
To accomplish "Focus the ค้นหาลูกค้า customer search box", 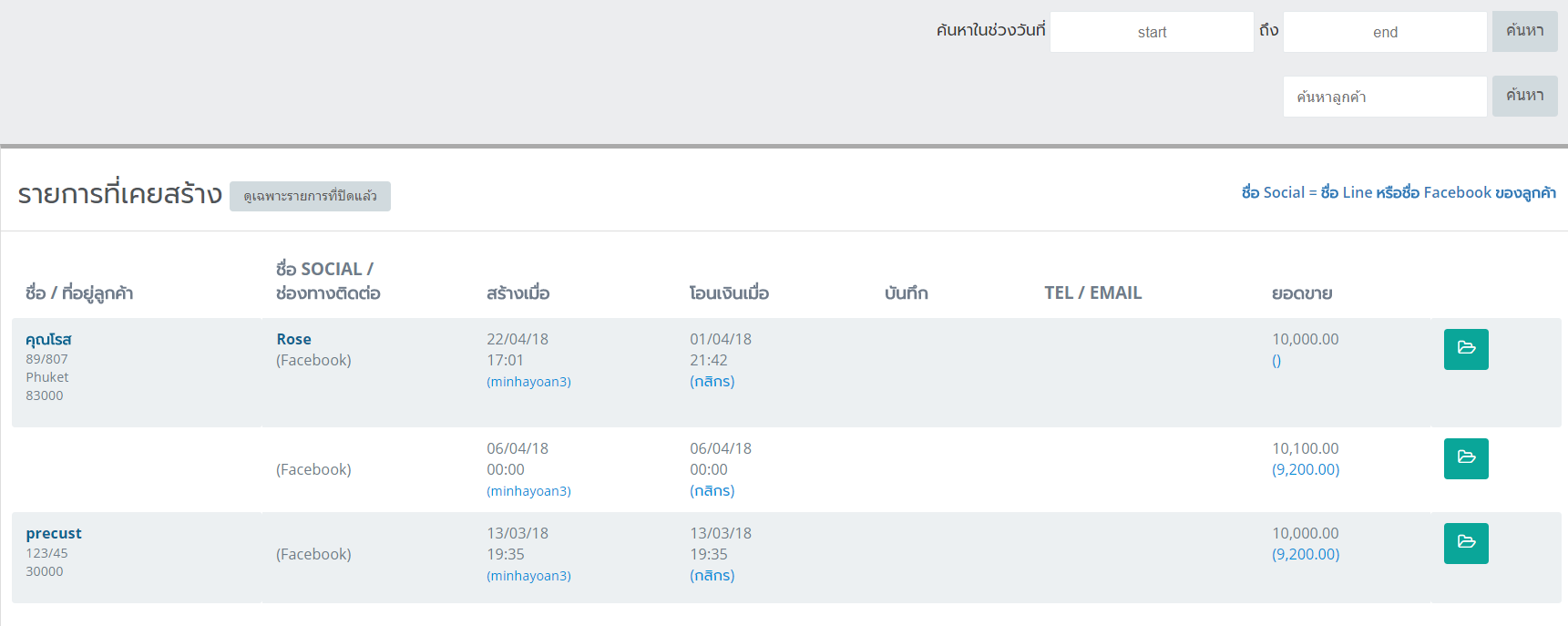I will click(x=1384, y=97).
